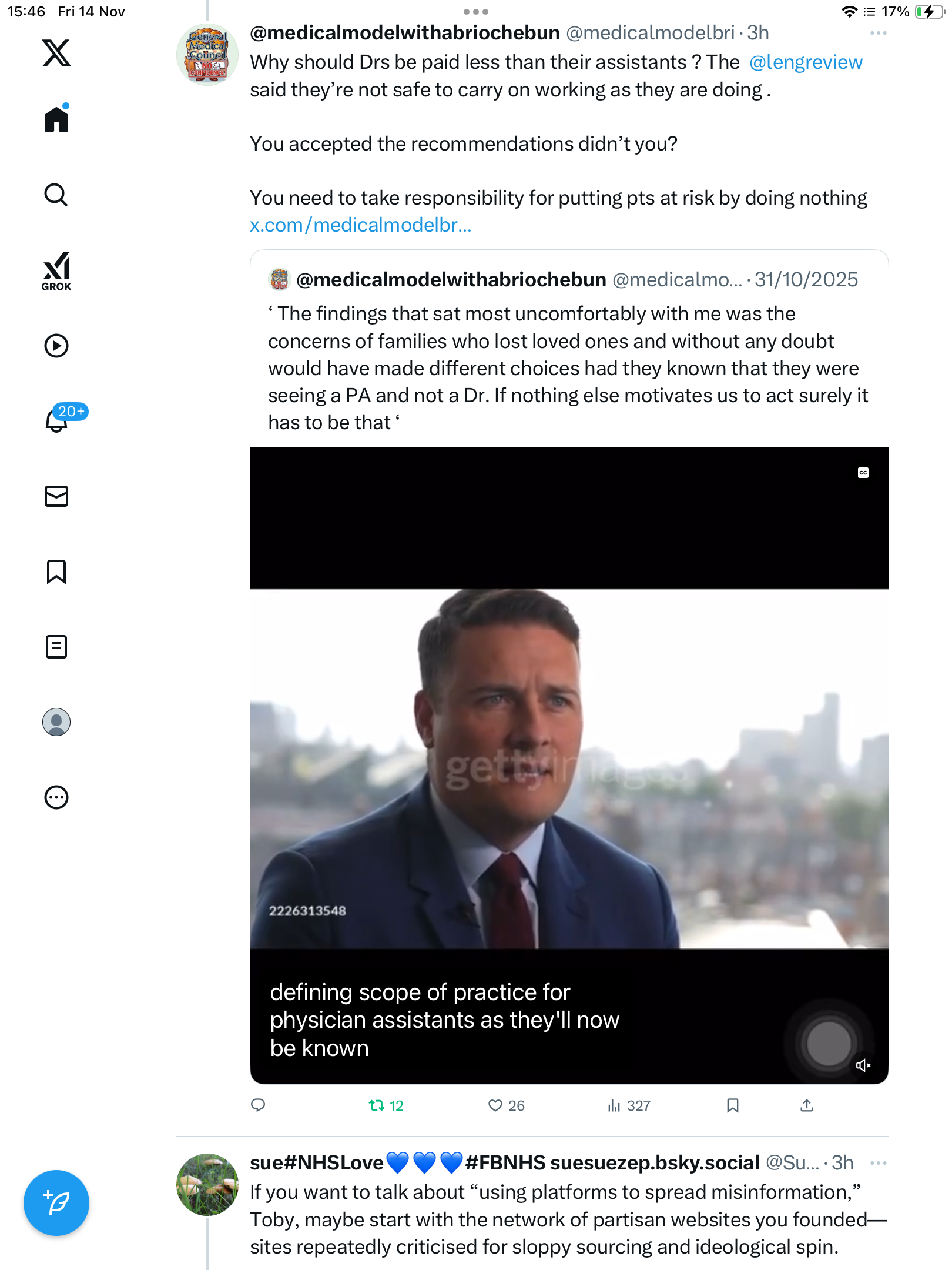Open the Notifications bell with 20+ badge

point(56,420)
